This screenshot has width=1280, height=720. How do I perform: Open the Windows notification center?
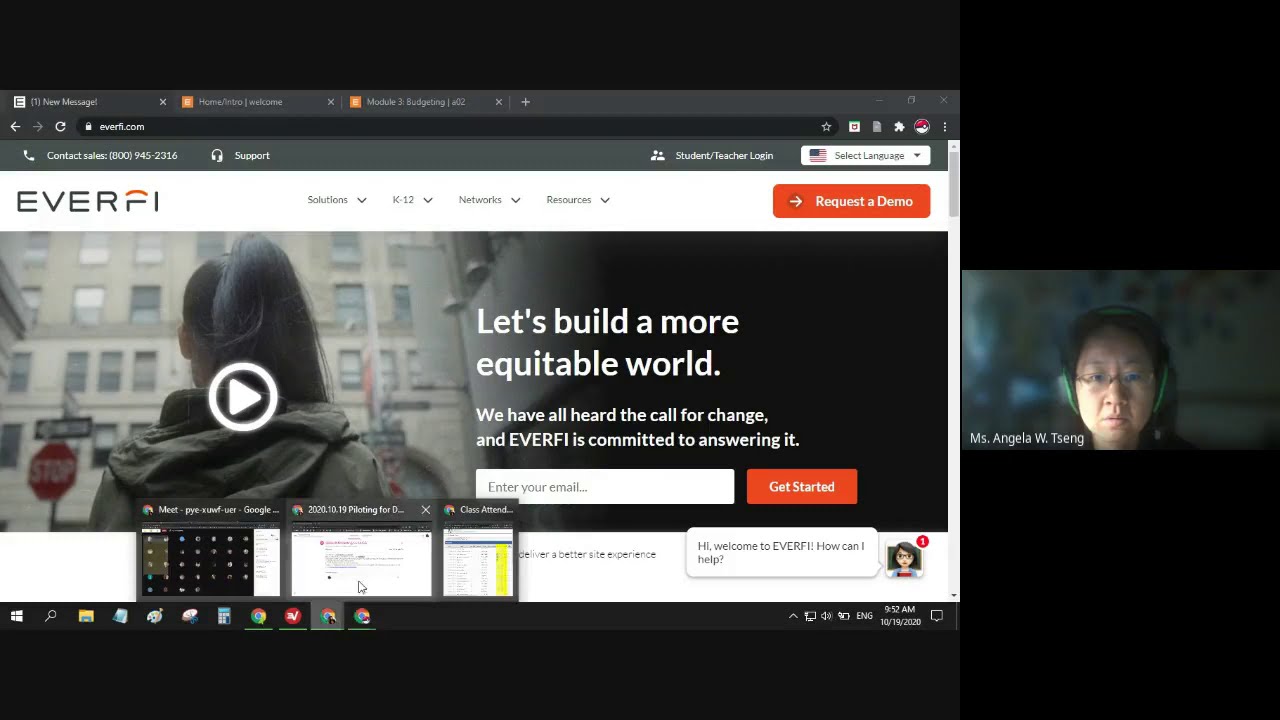tap(937, 616)
